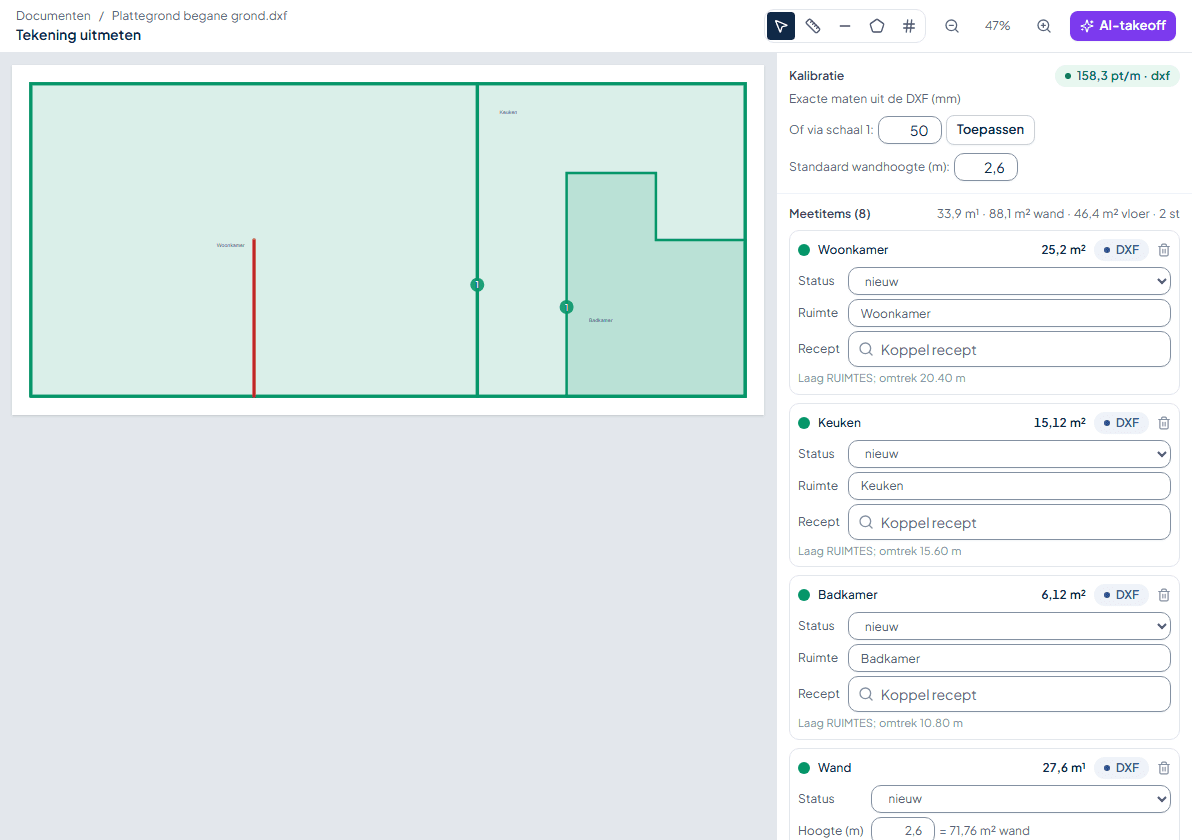This screenshot has width=1192, height=840.
Task: Activate the polygon area tool
Action: coord(877,26)
